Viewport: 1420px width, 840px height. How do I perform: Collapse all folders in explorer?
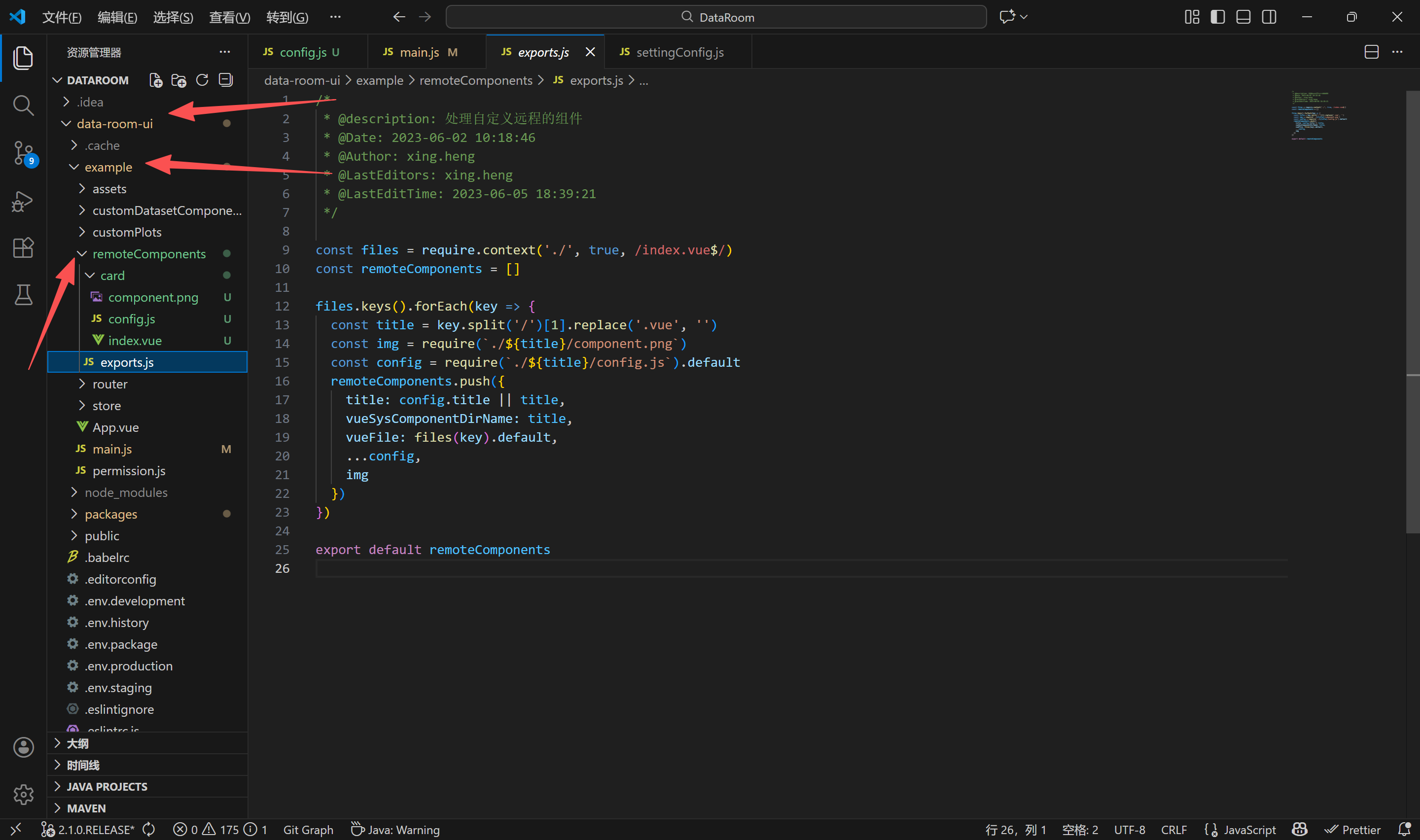coord(226,80)
